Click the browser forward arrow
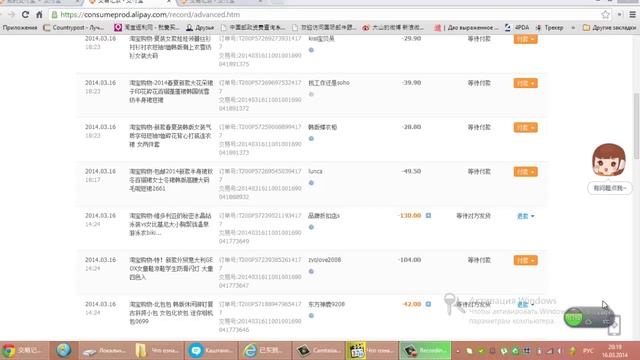 [x=11, y=15]
